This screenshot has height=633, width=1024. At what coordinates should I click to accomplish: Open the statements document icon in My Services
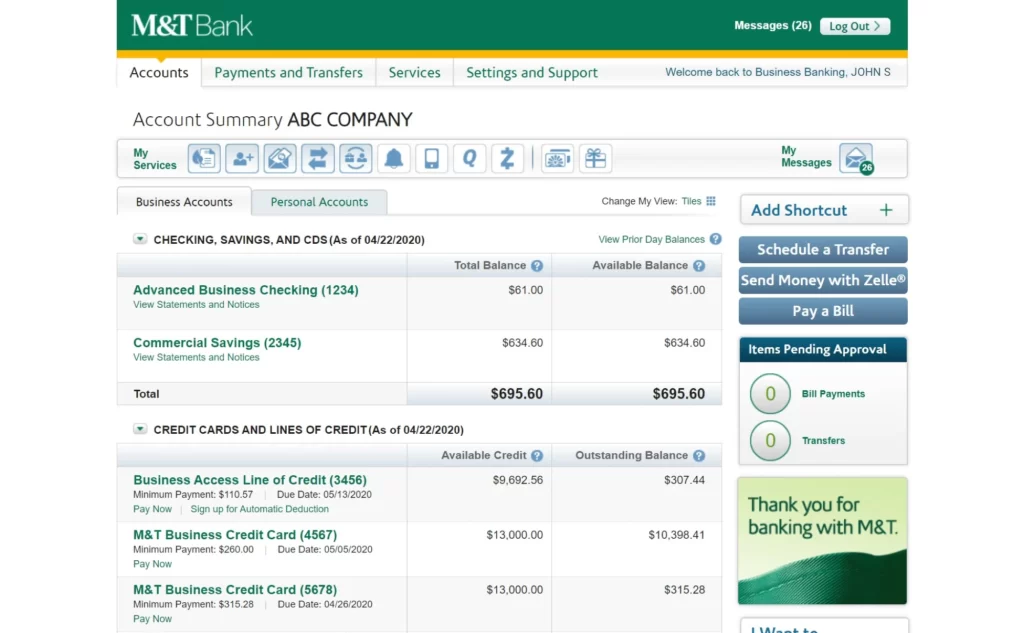[204, 158]
